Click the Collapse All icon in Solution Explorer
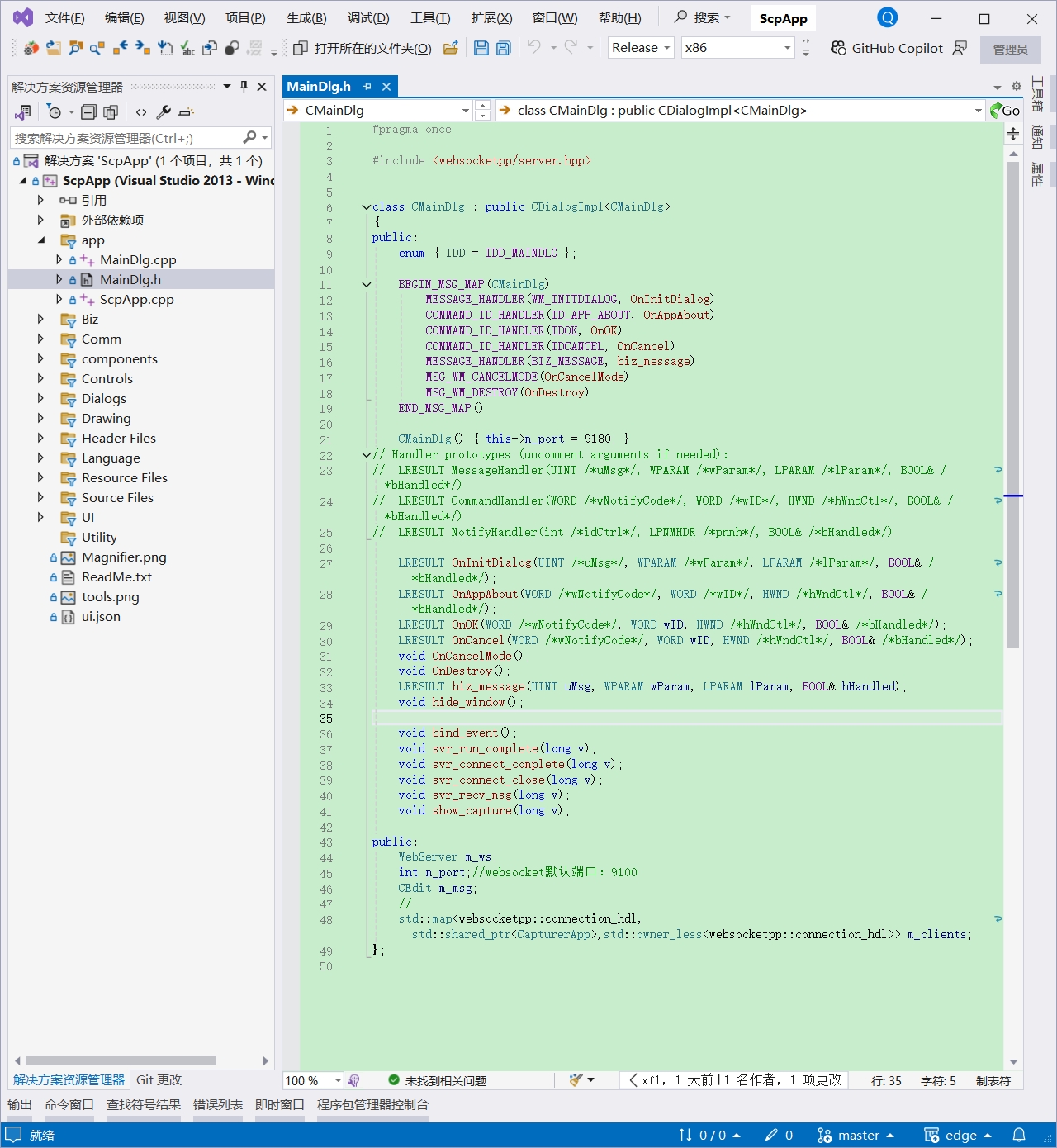 pyautogui.click(x=88, y=112)
